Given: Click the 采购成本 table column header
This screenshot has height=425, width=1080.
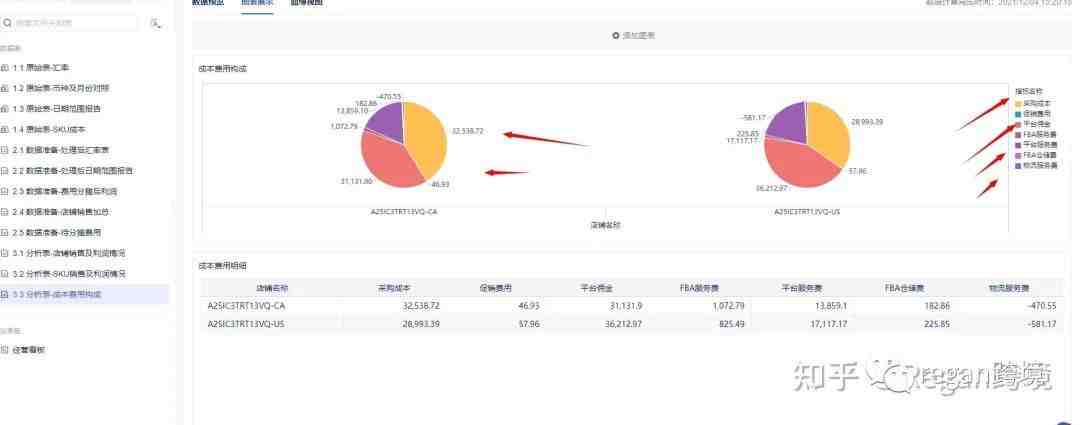Looking at the screenshot, I should coord(395,289).
